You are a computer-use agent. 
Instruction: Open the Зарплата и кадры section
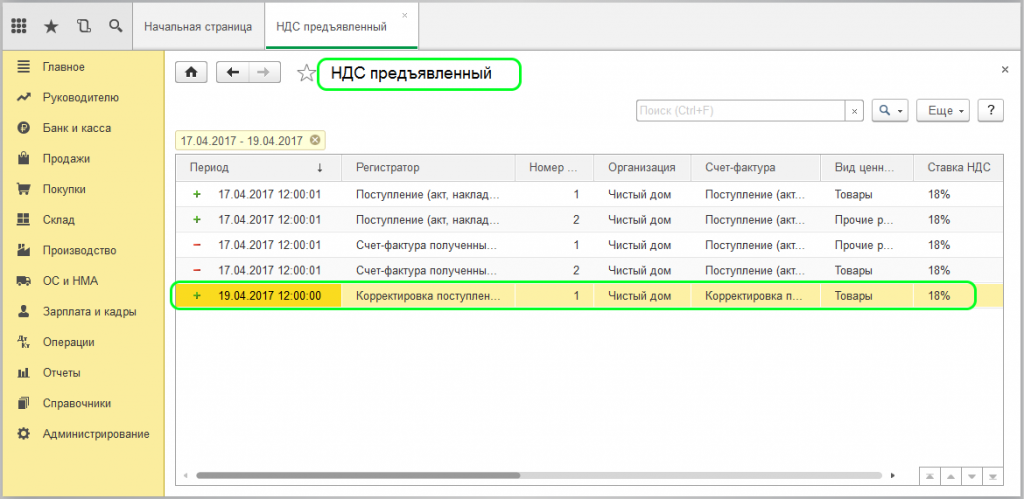tap(89, 311)
